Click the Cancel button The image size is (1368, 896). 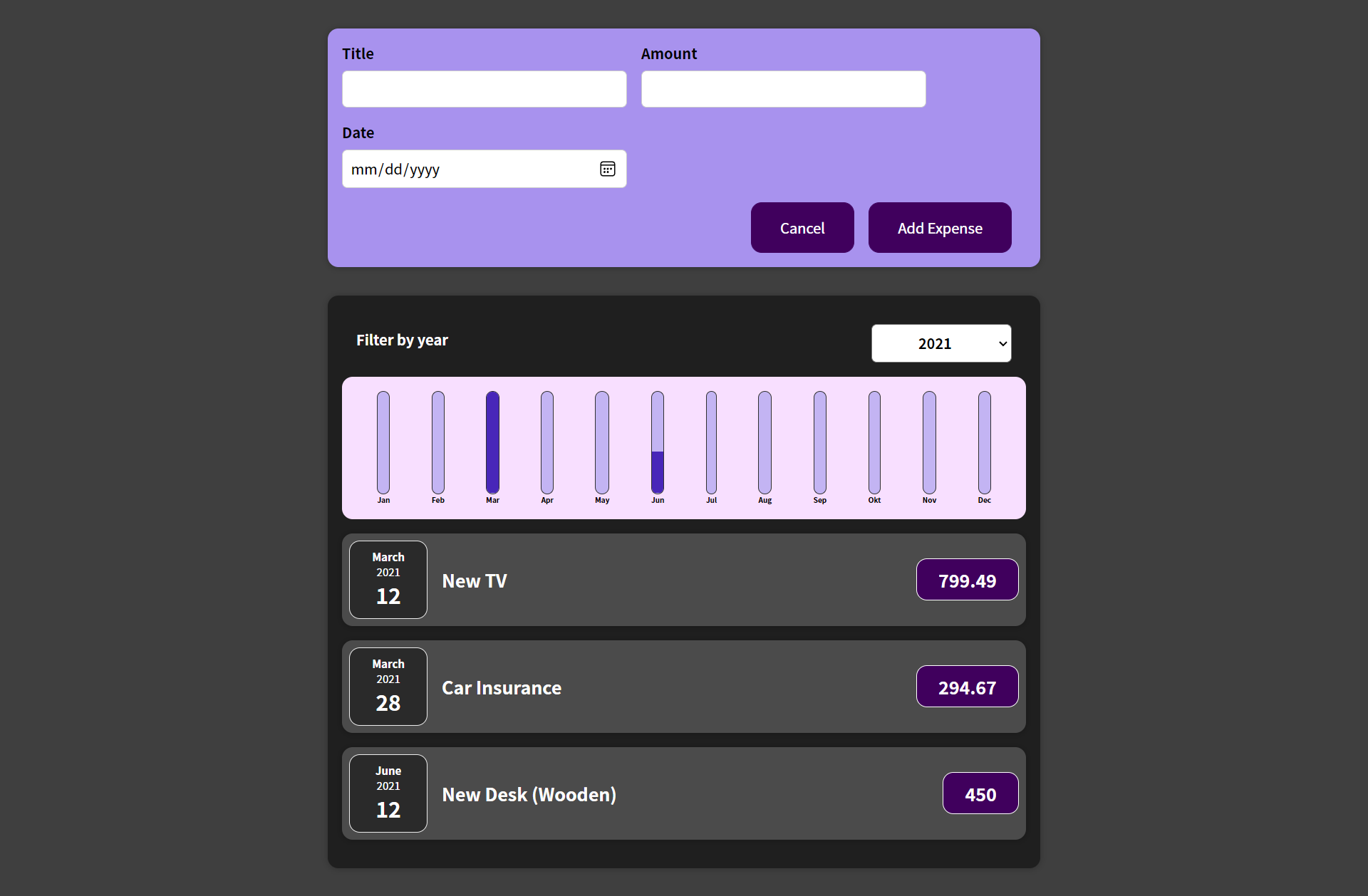click(802, 227)
